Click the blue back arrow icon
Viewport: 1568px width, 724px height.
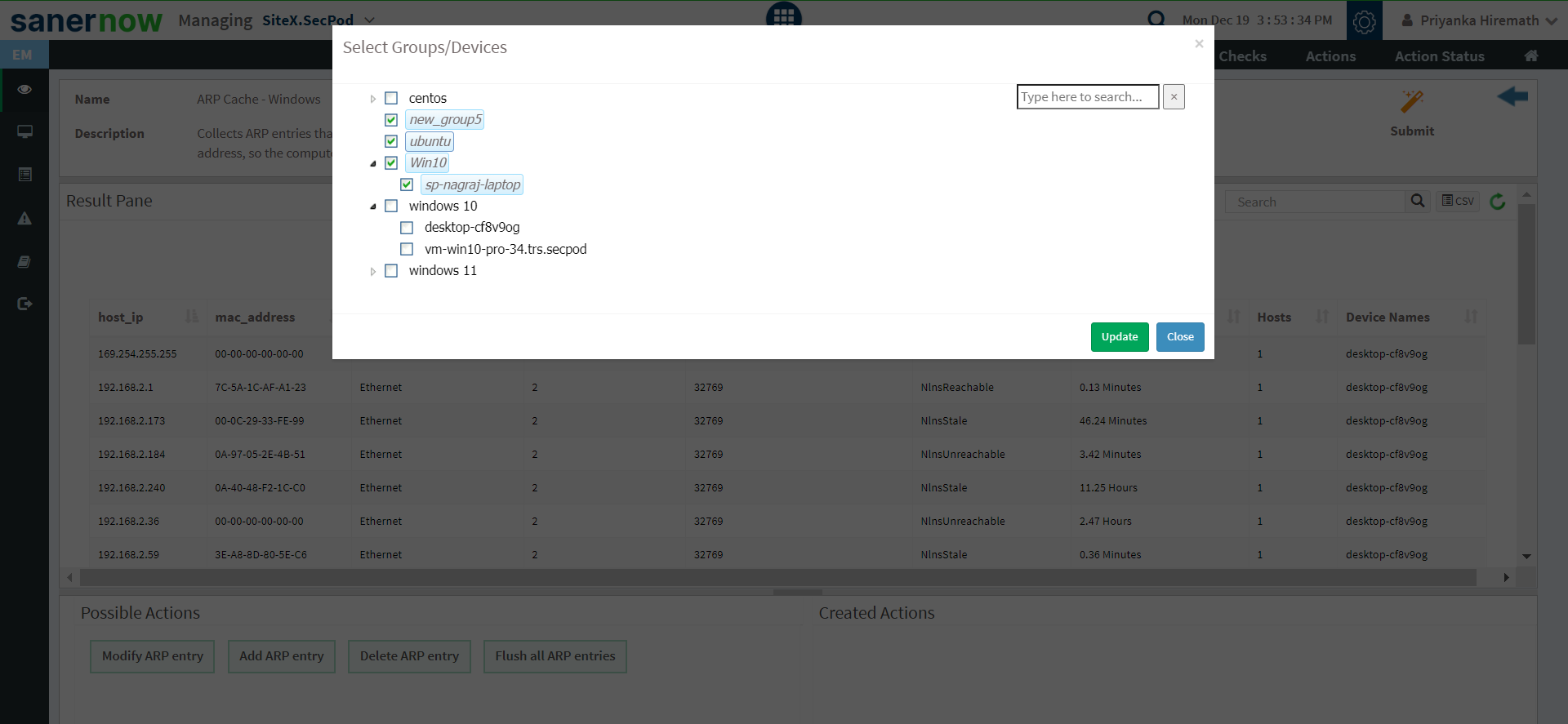tap(1512, 97)
